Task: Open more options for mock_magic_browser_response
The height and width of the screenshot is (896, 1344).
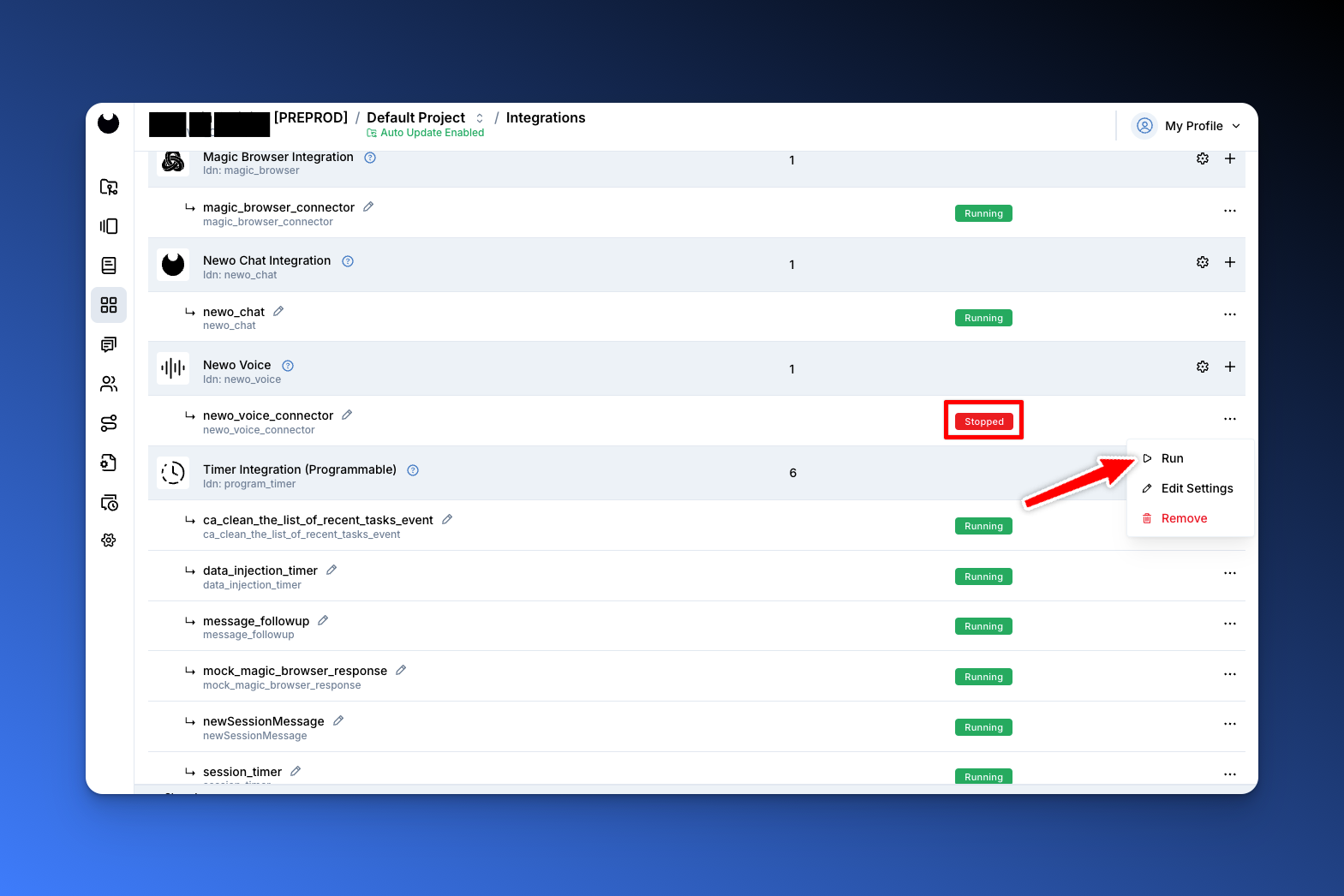Action: click(x=1230, y=674)
